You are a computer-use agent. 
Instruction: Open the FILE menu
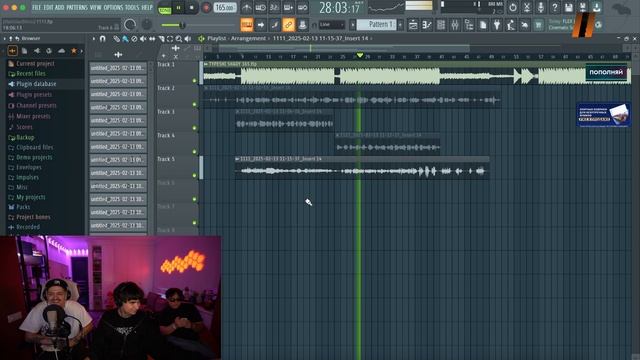tap(36, 7)
